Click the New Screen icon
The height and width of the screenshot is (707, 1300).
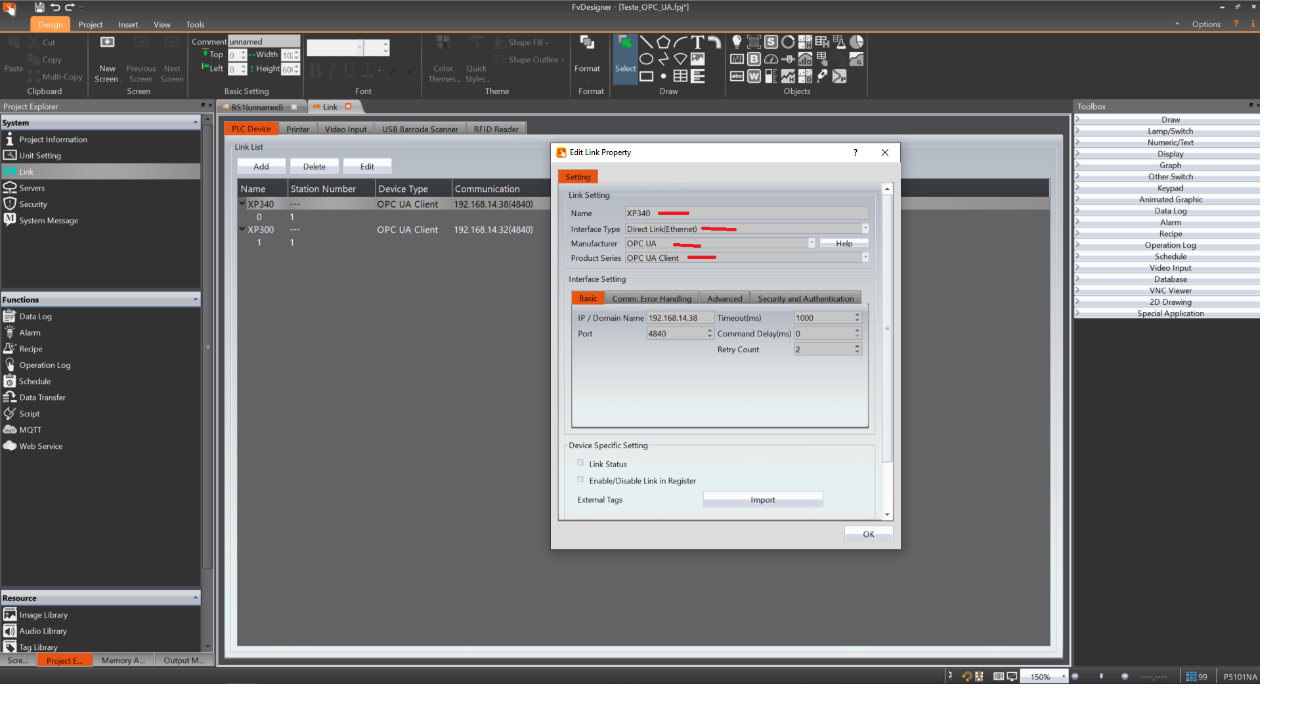pyautogui.click(x=107, y=42)
